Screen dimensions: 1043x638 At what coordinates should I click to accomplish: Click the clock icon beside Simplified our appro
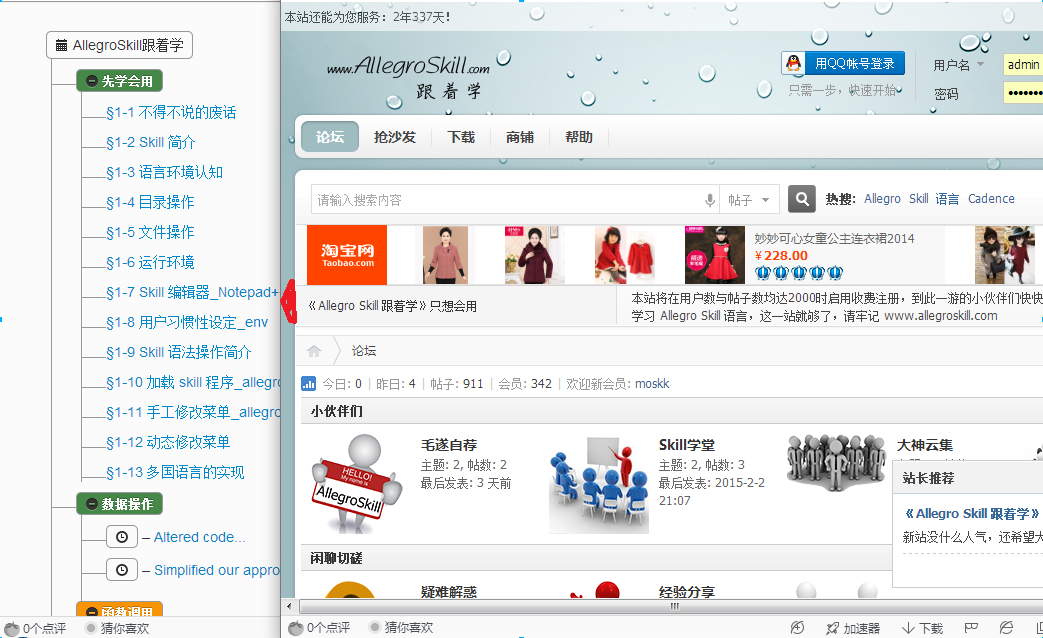tap(122, 570)
